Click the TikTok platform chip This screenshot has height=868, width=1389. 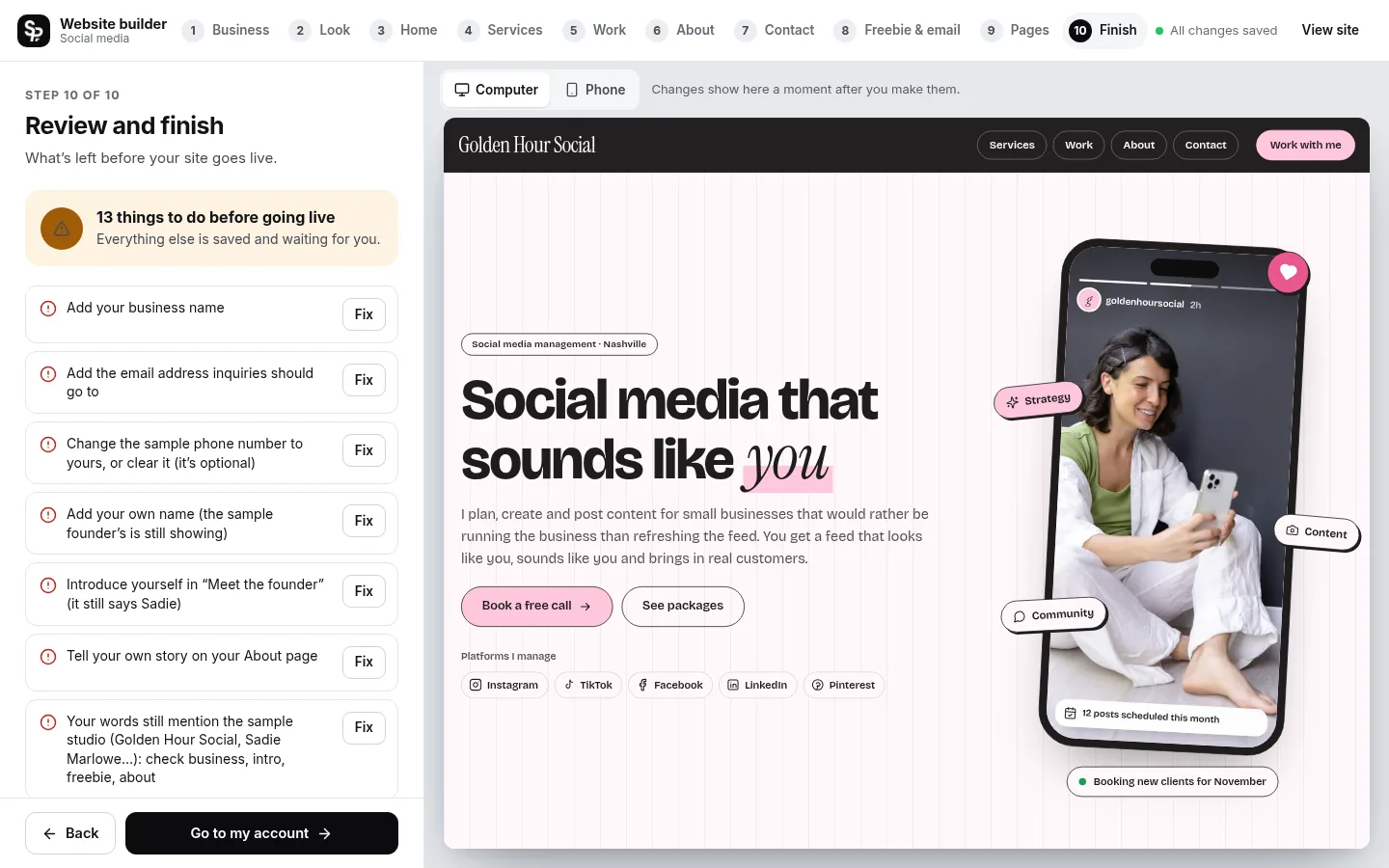click(588, 686)
